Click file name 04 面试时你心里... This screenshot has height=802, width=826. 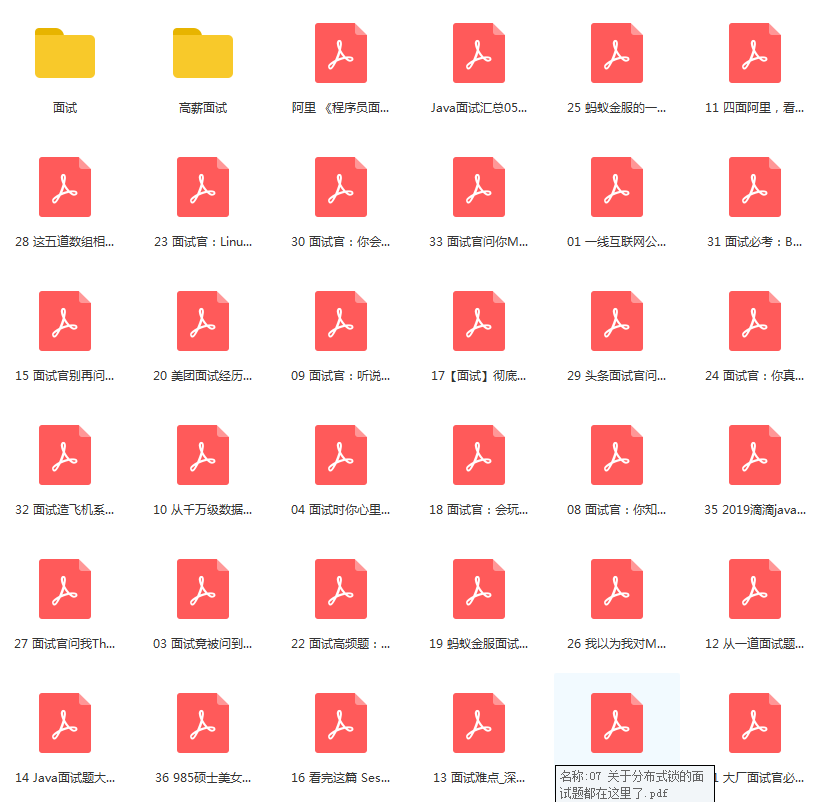click(341, 510)
